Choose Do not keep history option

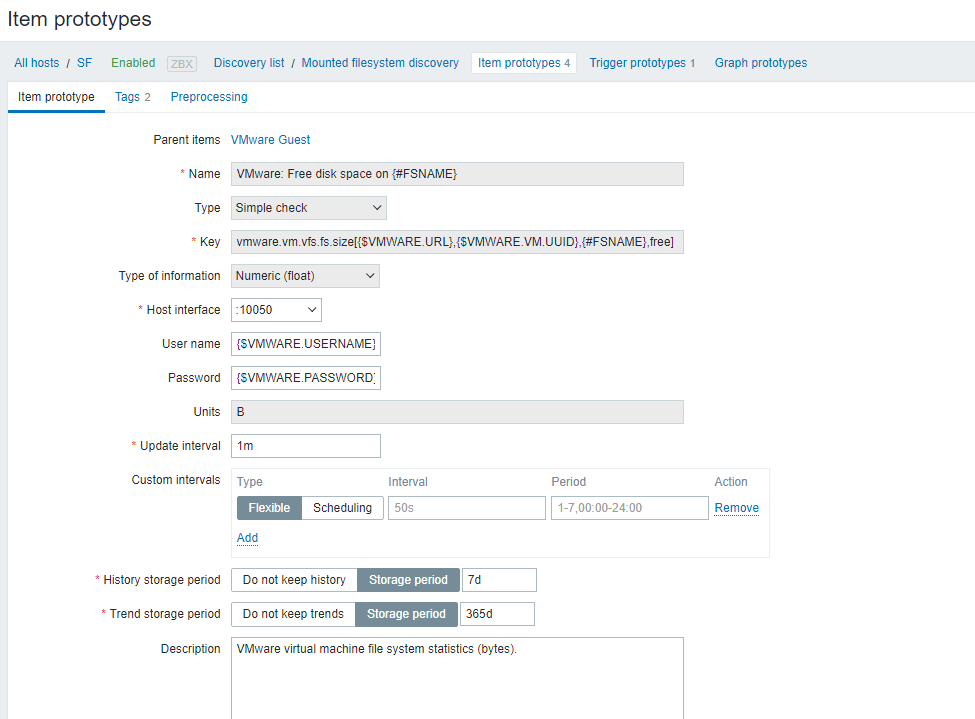tap(294, 580)
